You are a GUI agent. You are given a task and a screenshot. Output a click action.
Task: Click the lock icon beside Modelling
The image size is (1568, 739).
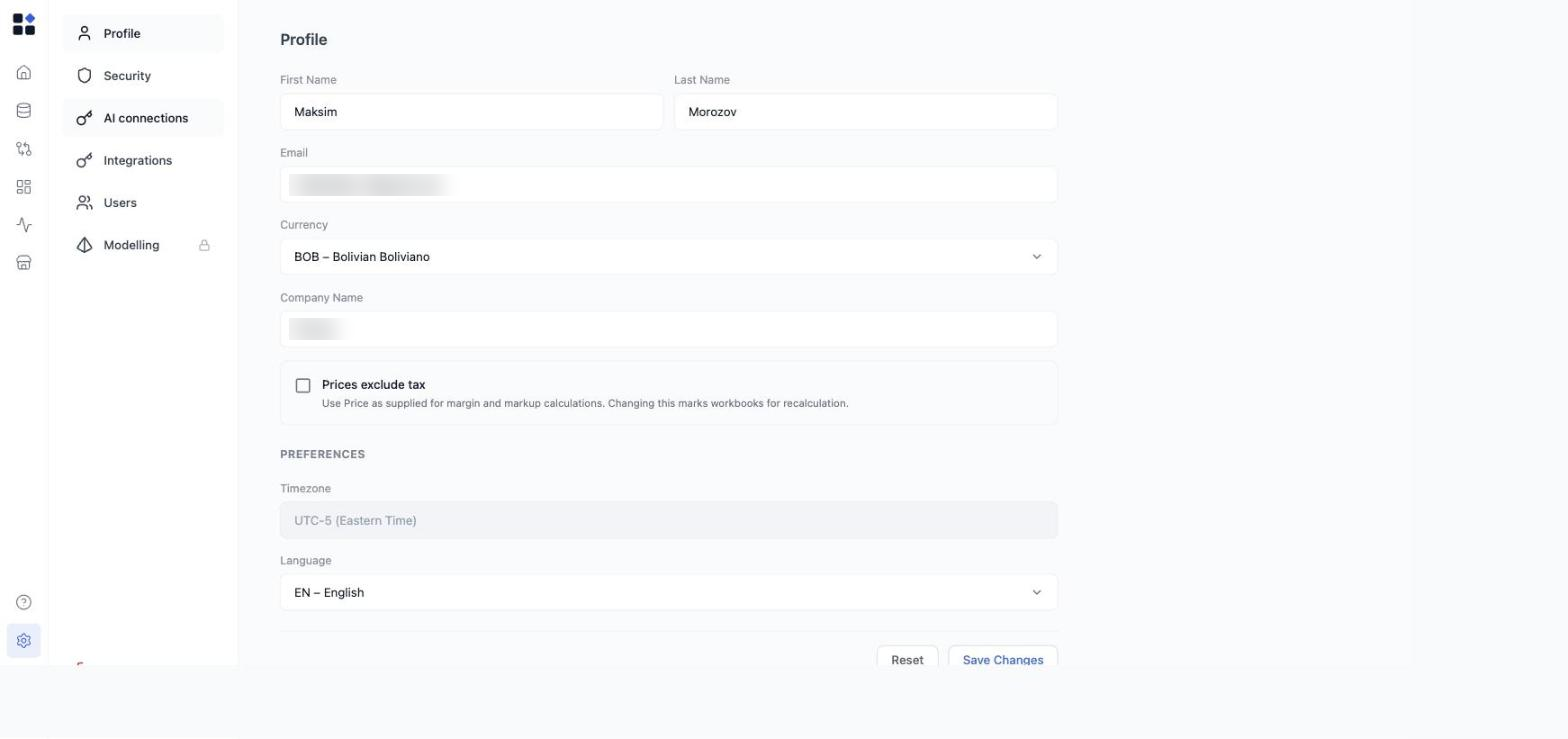point(204,245)
